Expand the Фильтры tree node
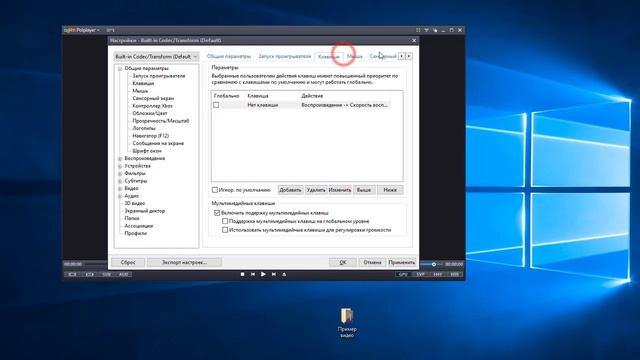The width and height of the screenshot is (640, 360). point(120,173)
